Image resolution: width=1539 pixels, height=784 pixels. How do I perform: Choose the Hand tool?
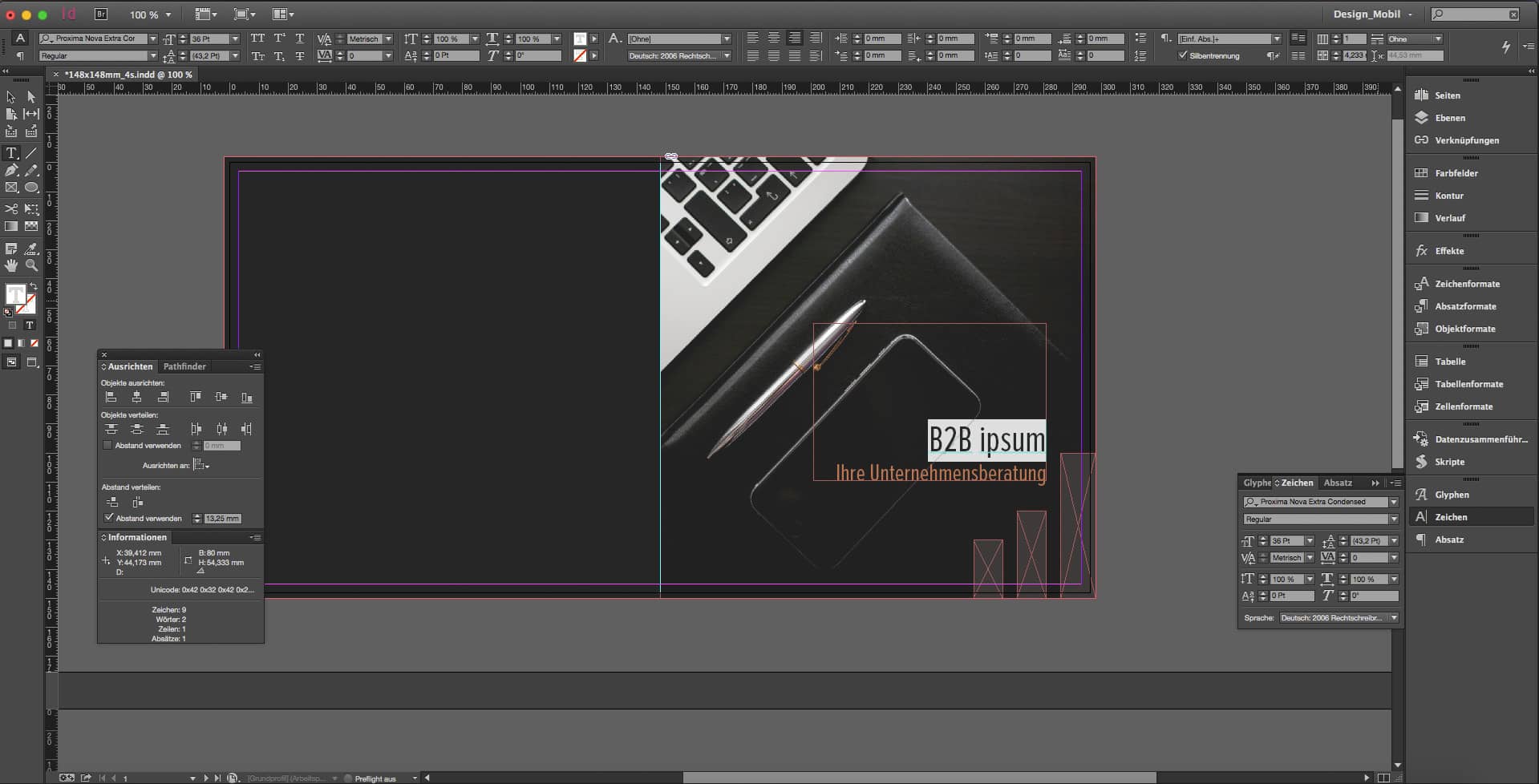tap(11, 265)
